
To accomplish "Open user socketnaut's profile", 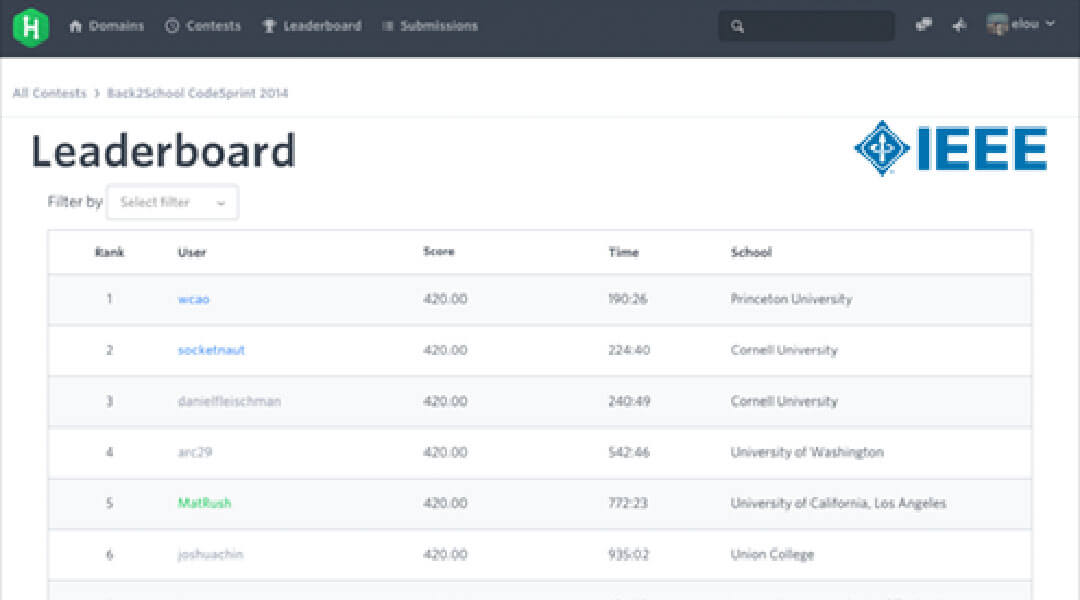I will tap(211, 350).
